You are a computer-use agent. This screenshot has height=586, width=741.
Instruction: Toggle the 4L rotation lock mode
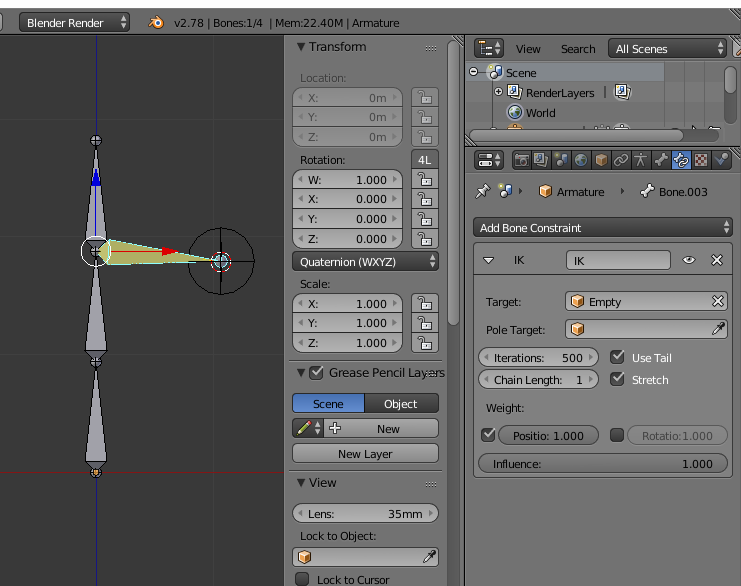[424, 160]
